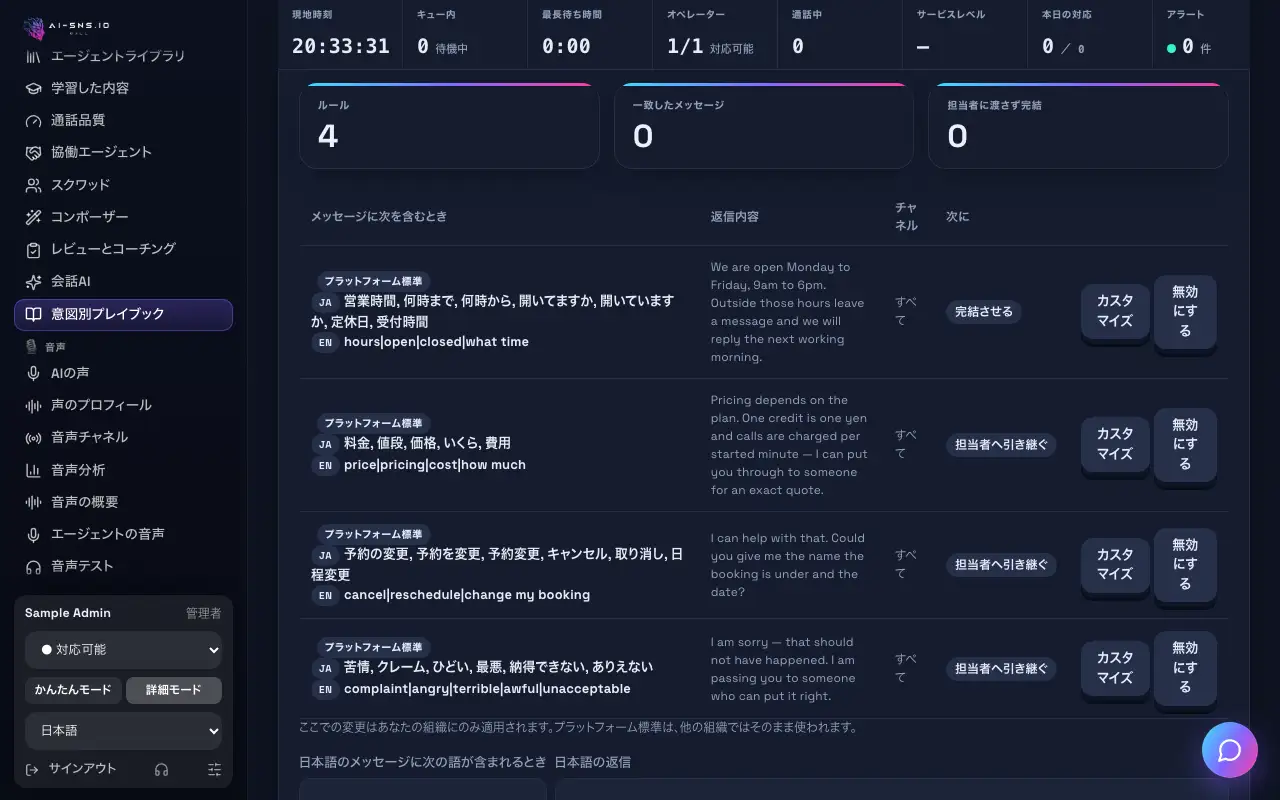This screenshot has width=1280, height=800.
Task: Click the 一致したメッセージ count card
Action: tap(764, 126)
